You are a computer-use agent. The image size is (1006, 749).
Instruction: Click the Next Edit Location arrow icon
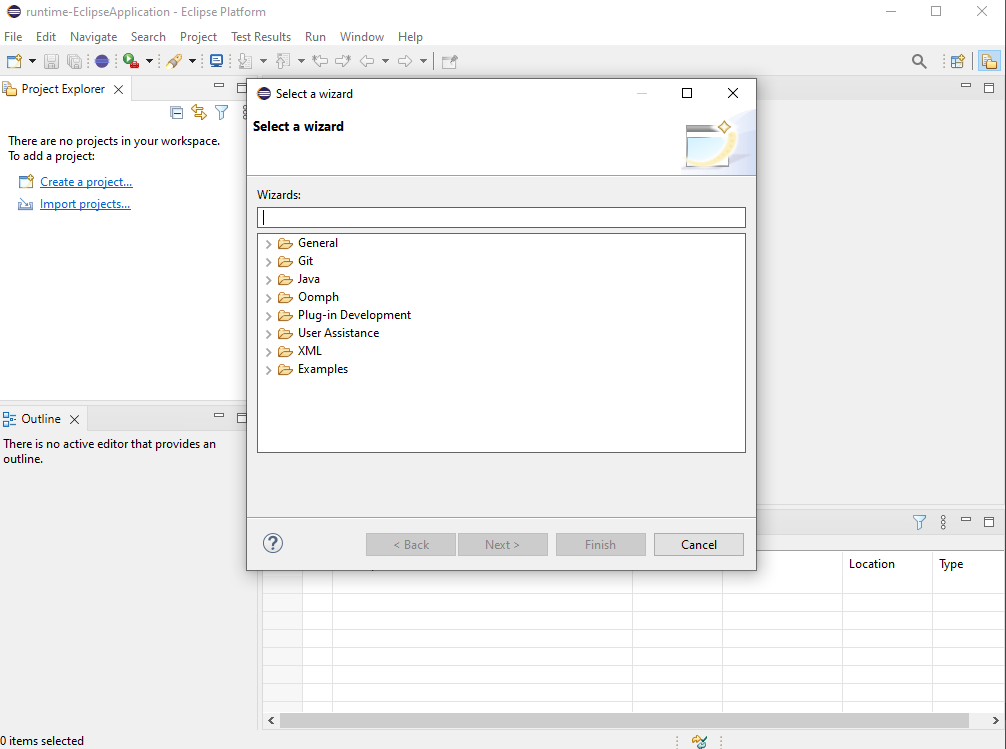click(x=343, y=61)
